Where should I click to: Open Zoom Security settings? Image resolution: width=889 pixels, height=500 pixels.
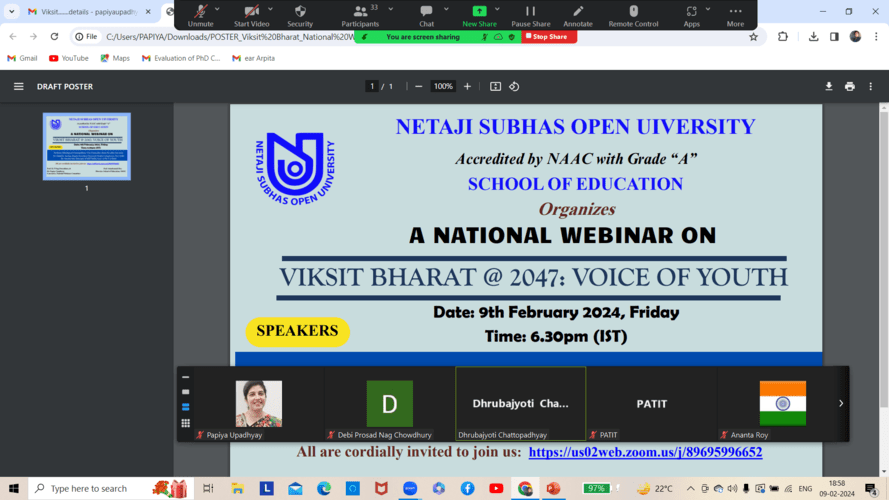coord(300,15)
